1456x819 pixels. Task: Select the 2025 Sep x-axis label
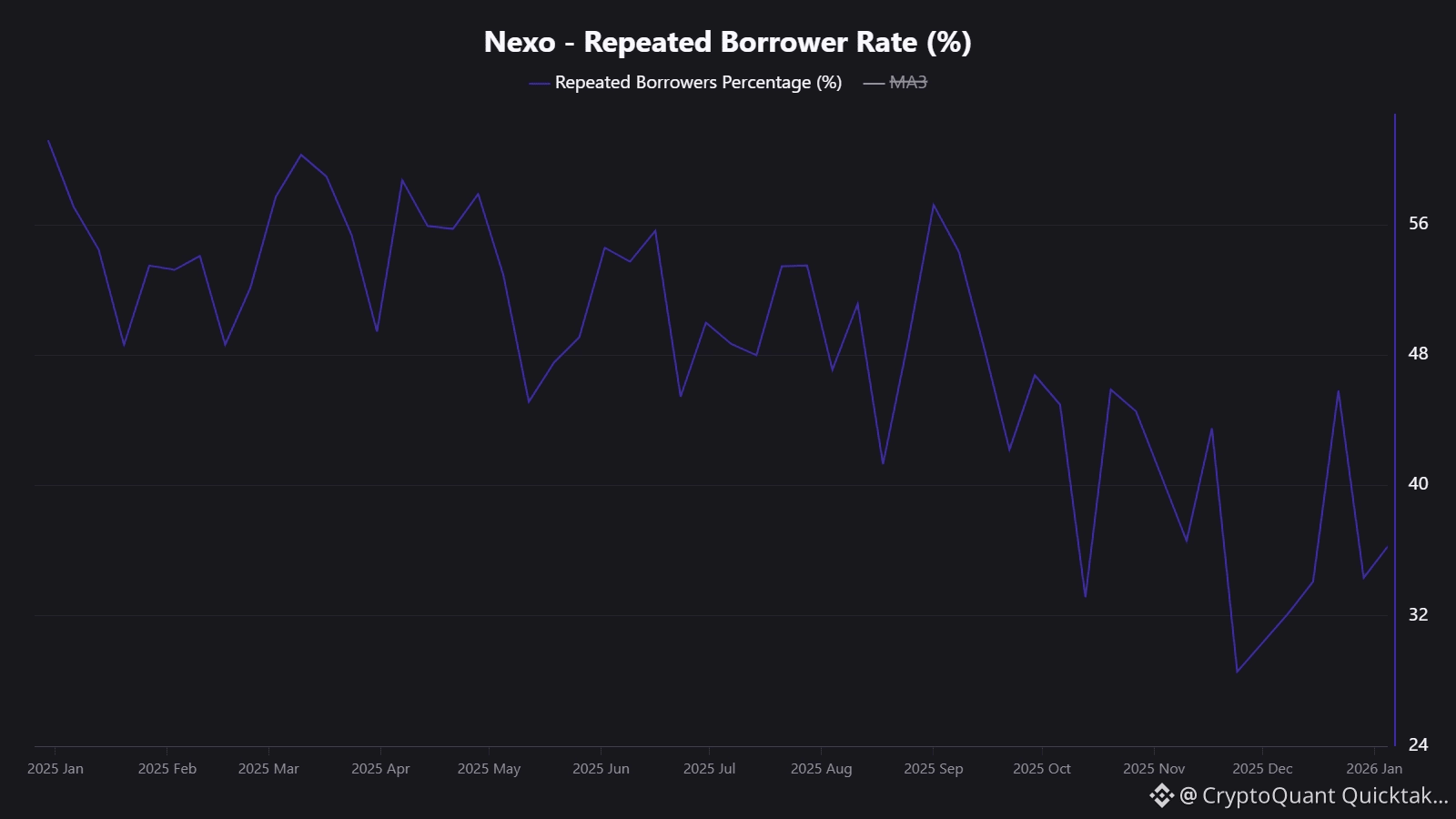[x=933, y=769]
